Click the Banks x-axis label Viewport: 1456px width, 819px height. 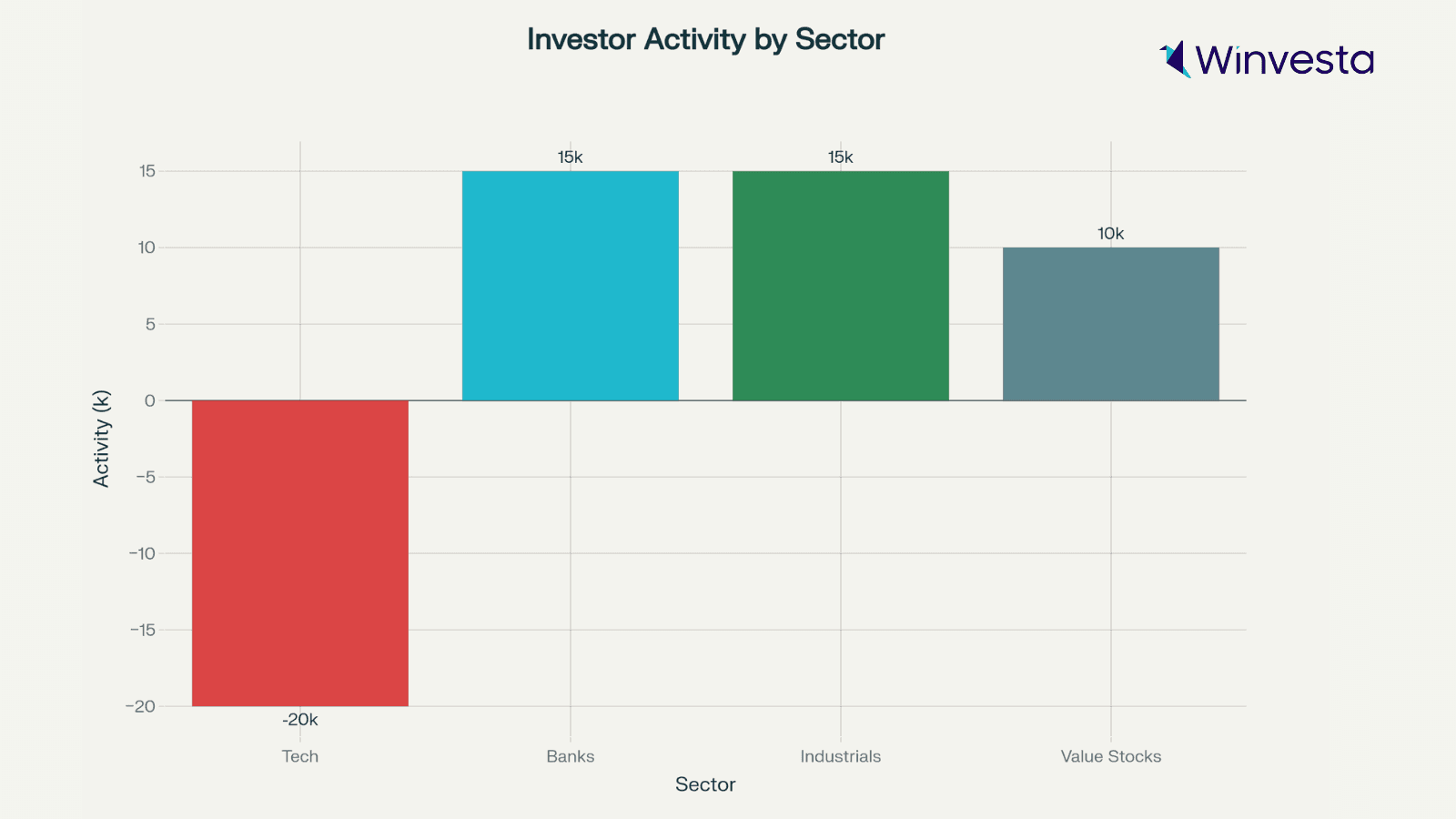571,756
